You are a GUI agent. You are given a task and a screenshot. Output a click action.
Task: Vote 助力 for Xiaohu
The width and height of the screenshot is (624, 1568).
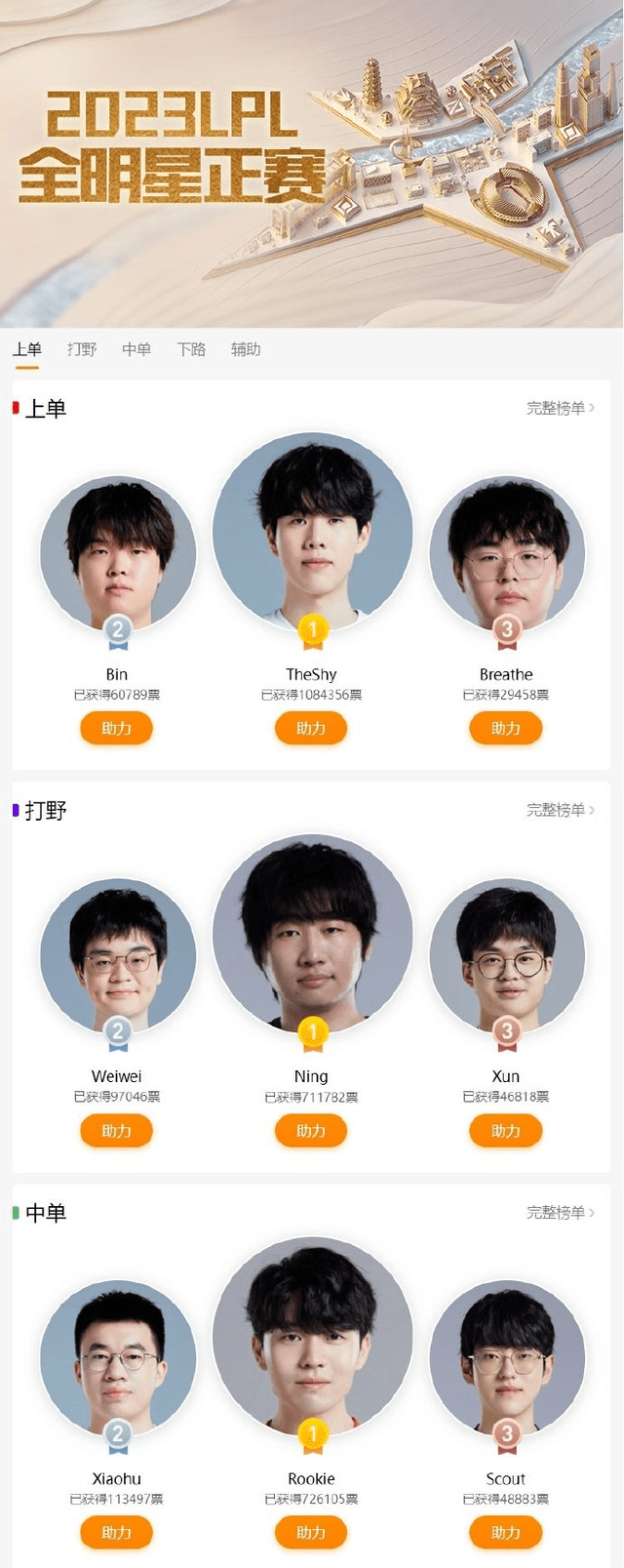[x=116, y=1532]
